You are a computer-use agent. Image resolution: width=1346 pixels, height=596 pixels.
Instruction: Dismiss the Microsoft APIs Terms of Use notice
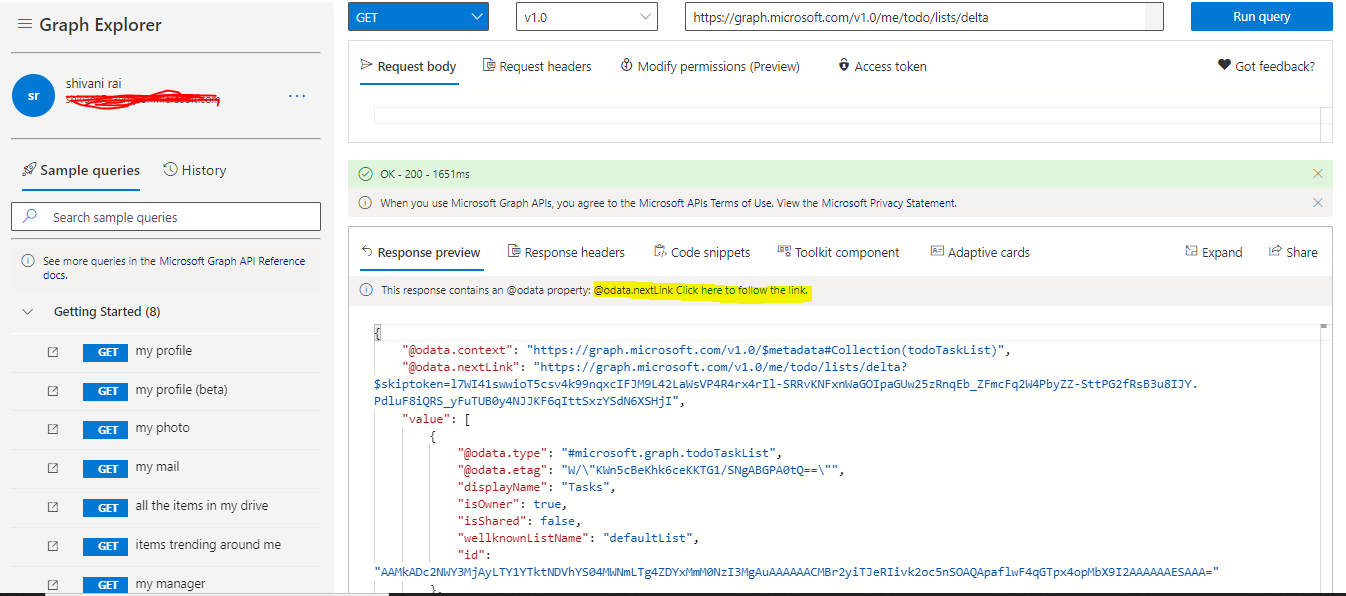coord(1318,202)
